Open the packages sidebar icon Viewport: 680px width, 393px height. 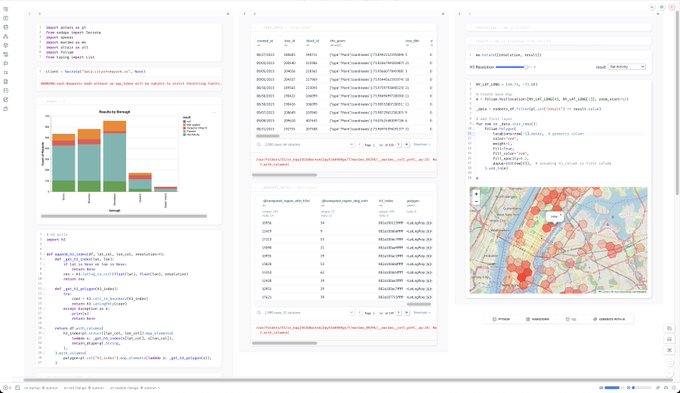[x=6, y=45]
